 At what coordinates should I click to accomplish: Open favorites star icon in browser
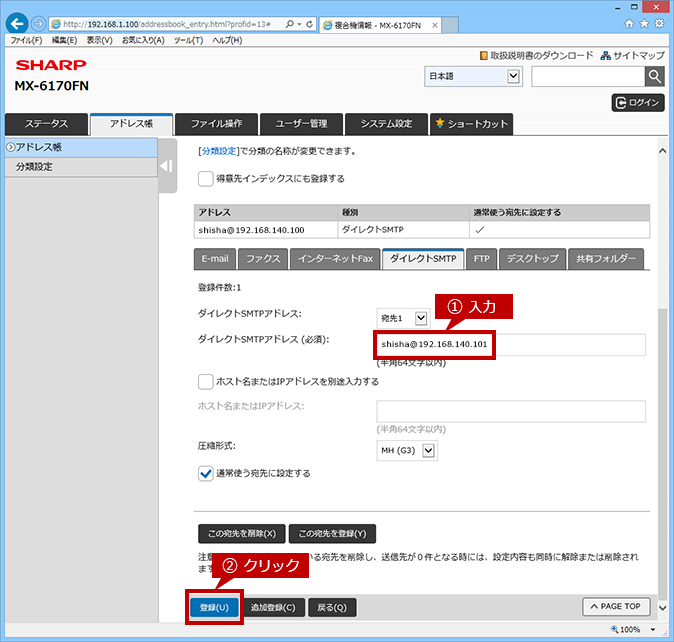644,24
